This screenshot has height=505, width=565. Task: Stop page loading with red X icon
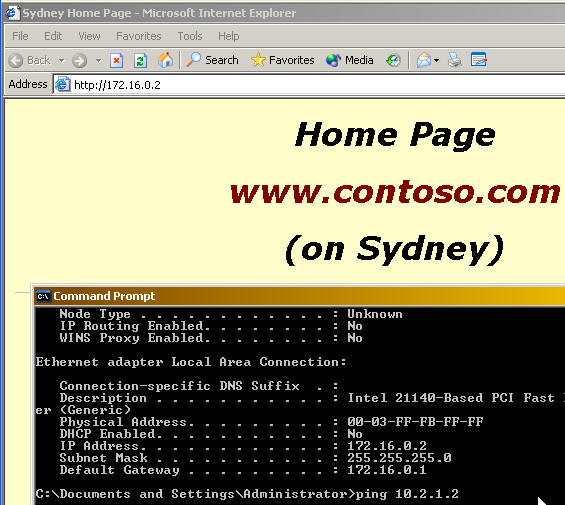click(116, 60)
